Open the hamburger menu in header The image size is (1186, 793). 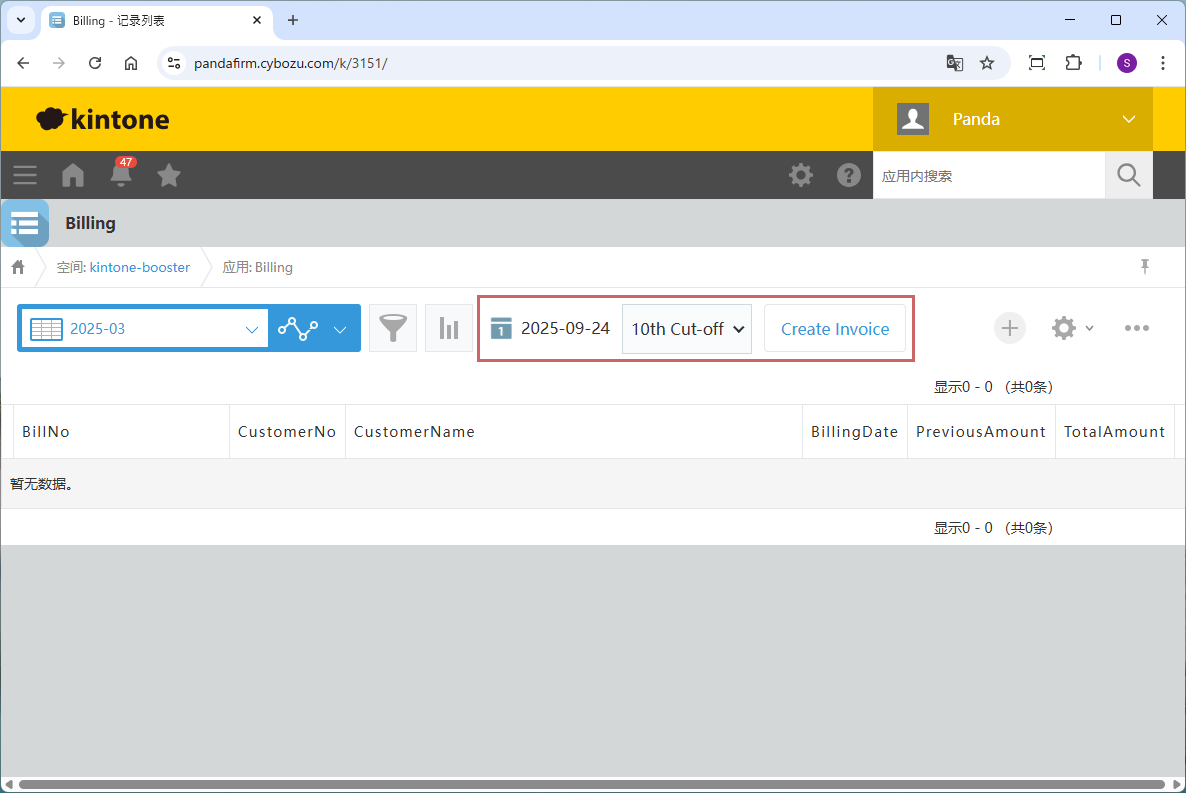[x=25, y=176]
